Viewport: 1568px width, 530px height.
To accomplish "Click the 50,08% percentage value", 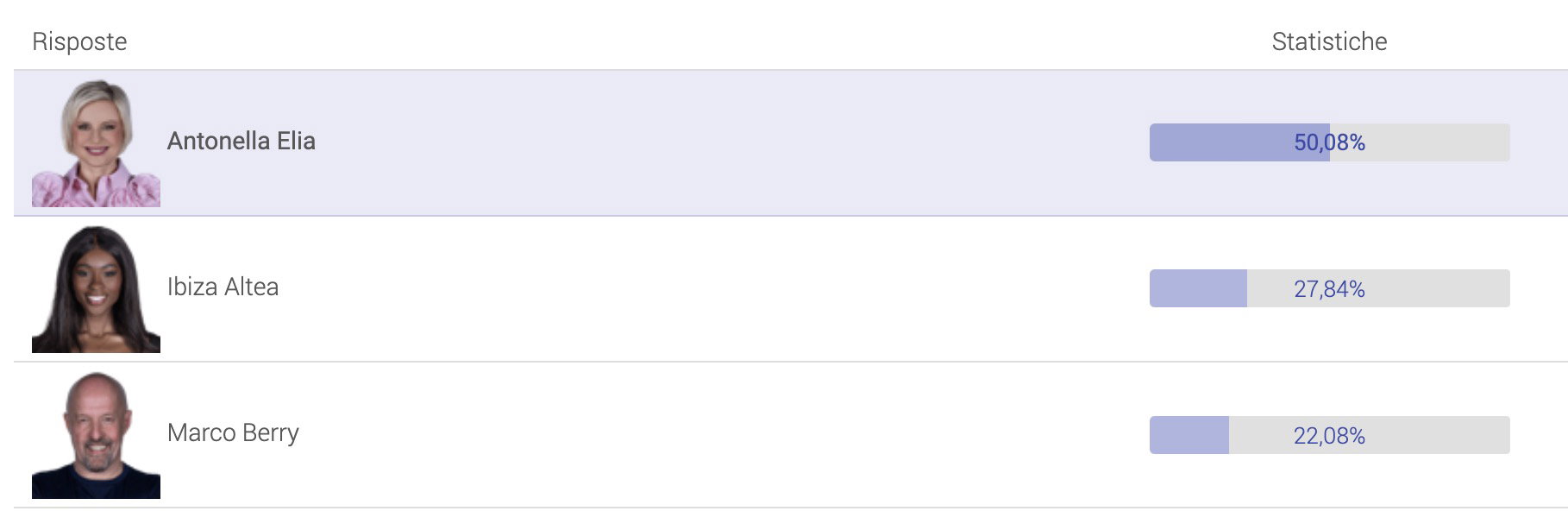I will [1329, 142].
